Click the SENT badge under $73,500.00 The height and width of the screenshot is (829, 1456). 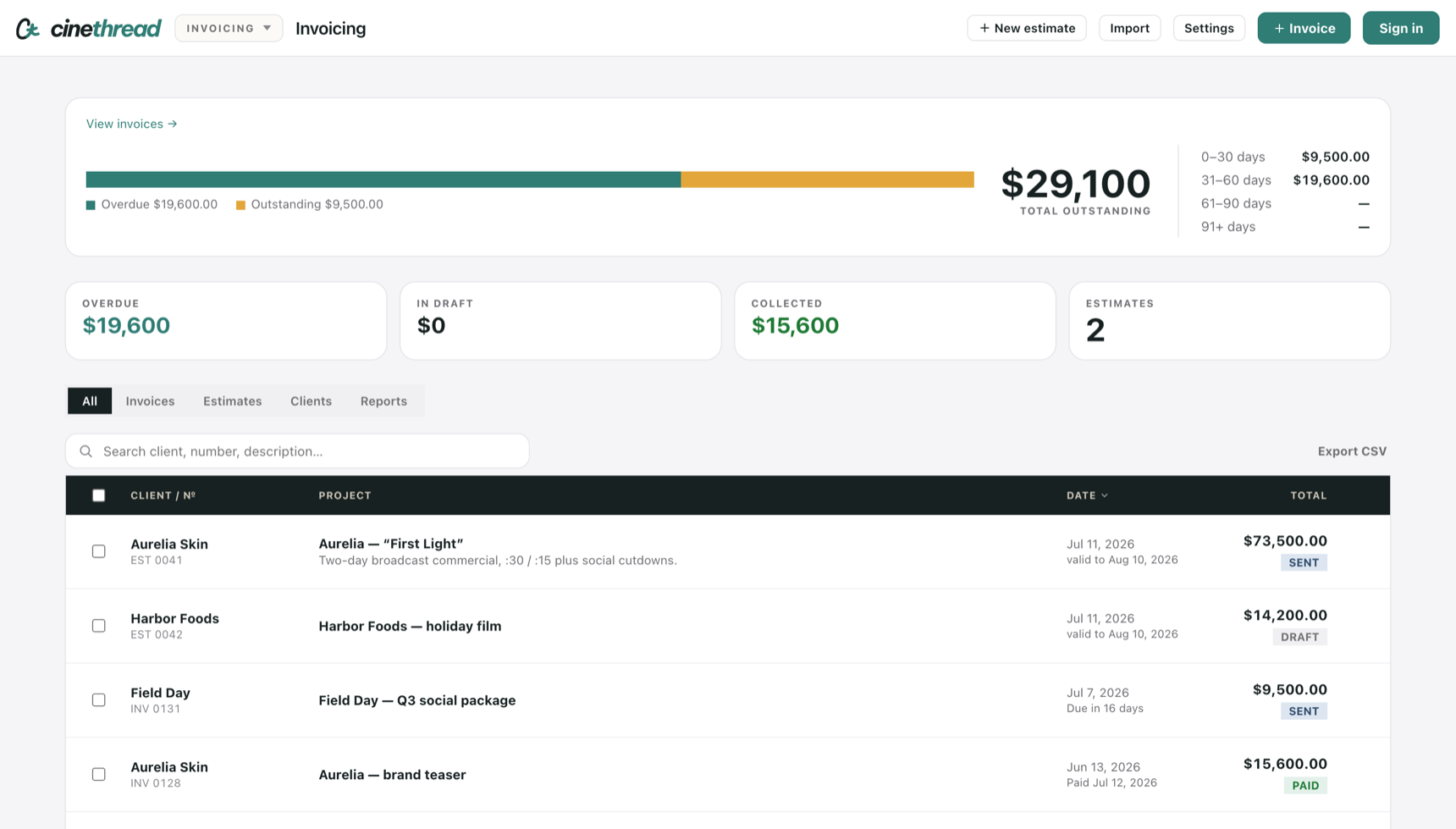pyautogui.click(x=1304, y=563)
